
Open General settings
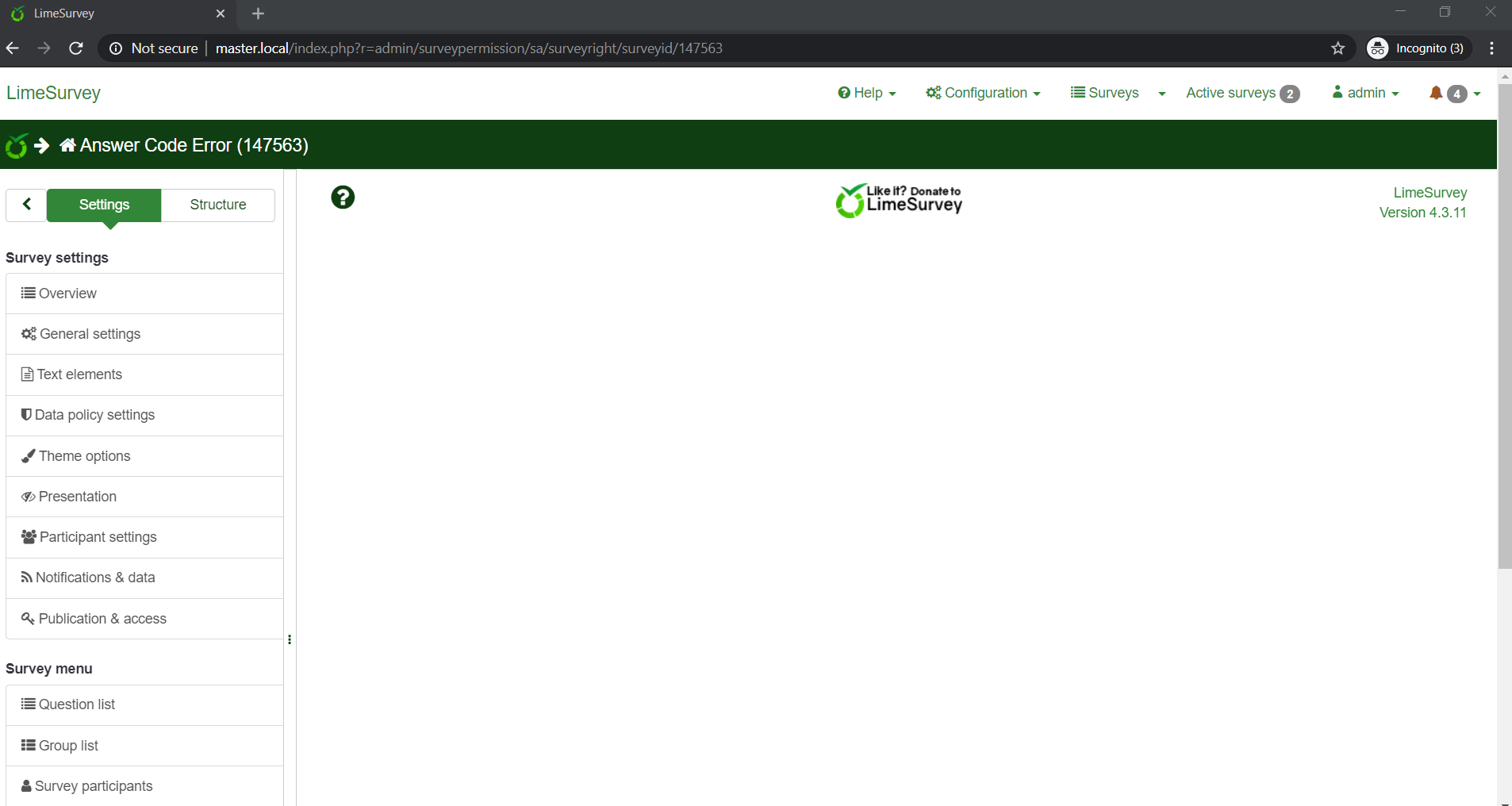coord(144,334)
